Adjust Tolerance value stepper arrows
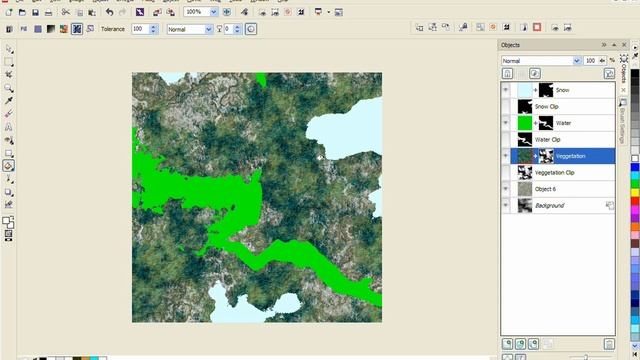640x360 pixels. tap(153, 29)
